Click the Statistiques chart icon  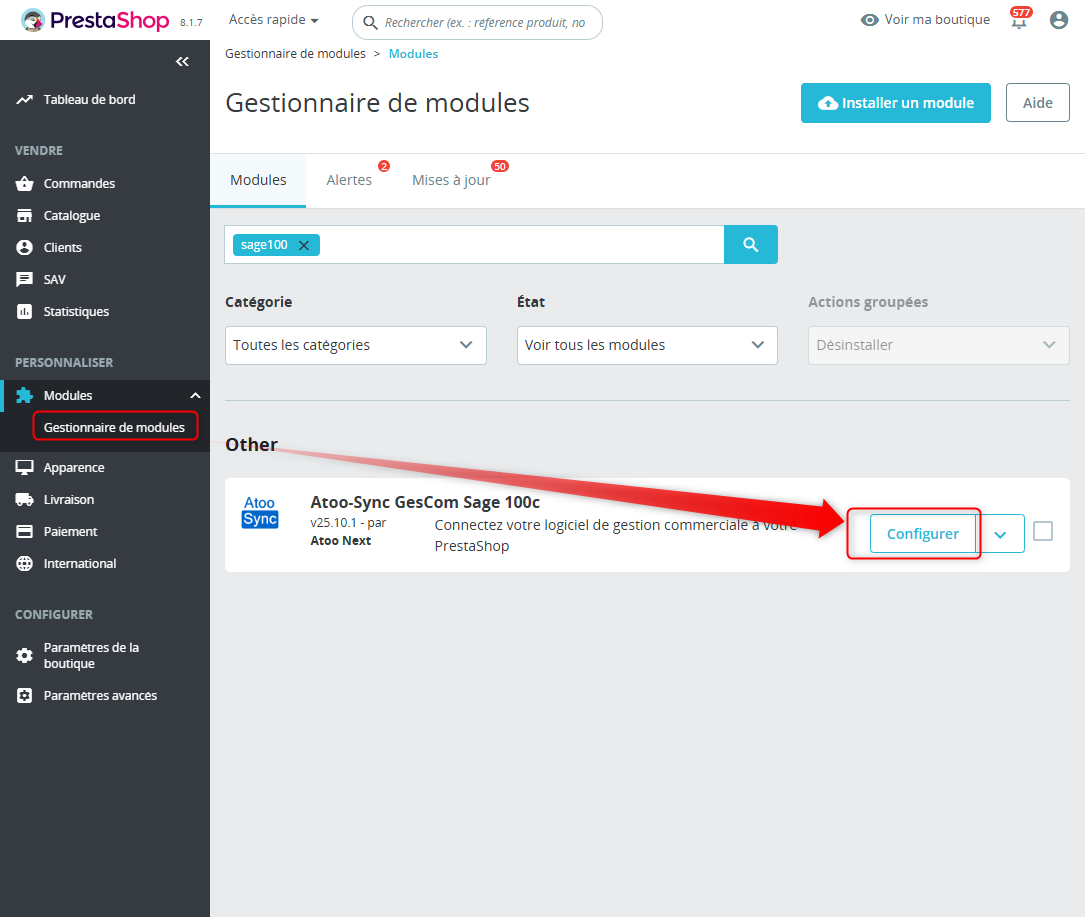click(24, 311)
